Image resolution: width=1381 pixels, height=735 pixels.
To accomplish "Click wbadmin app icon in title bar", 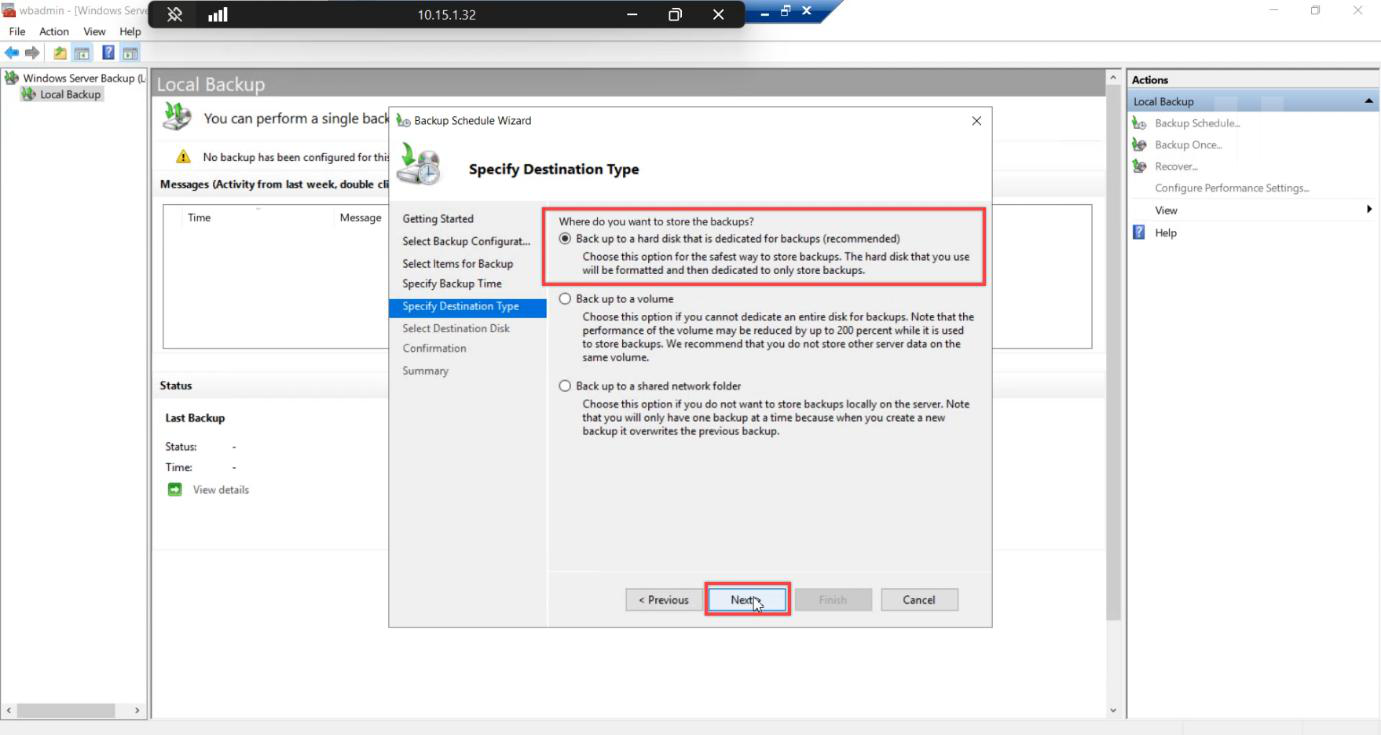I will pyautogui.click(x=9, y=10).
